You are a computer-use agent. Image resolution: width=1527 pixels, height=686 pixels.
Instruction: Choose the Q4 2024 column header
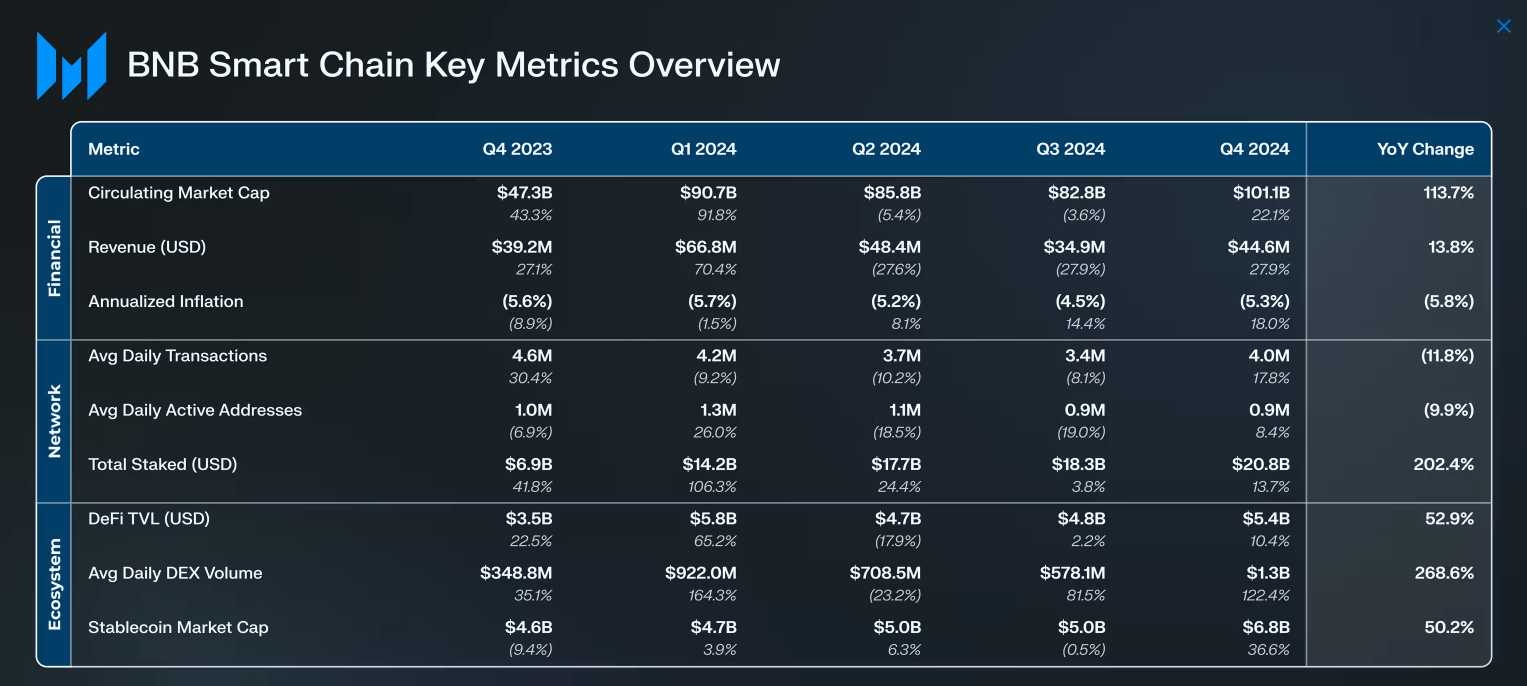click(1254, 149)
